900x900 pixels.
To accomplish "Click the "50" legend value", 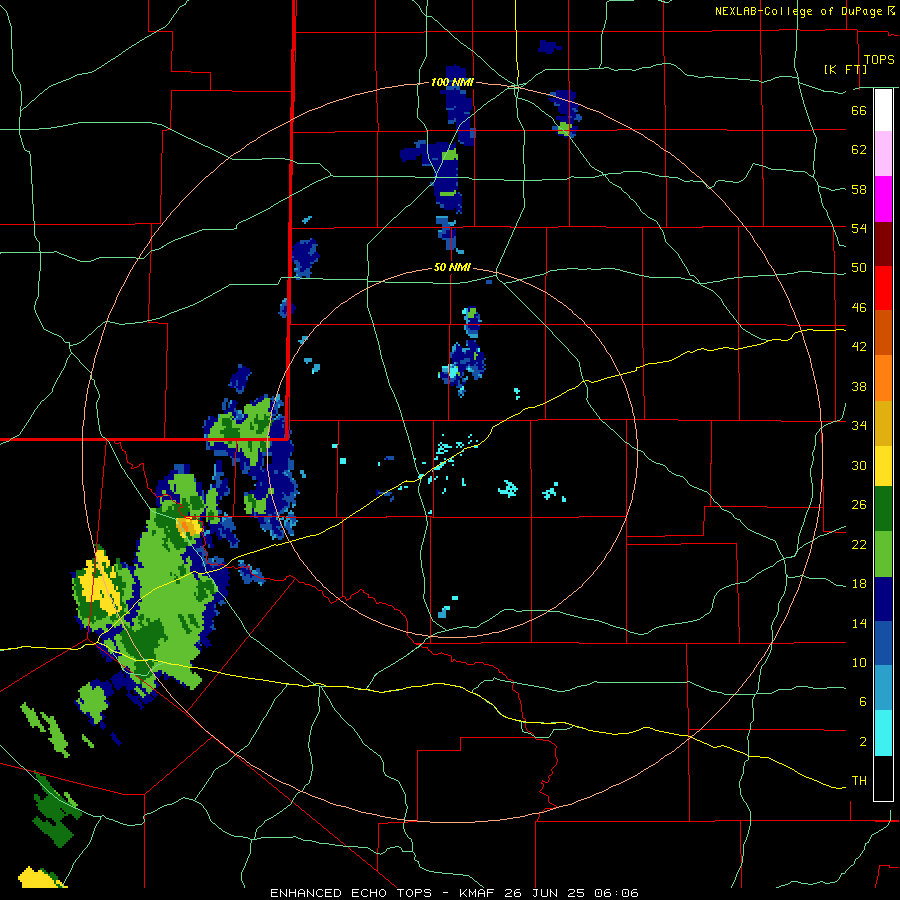I will click(x=859, y=268).
